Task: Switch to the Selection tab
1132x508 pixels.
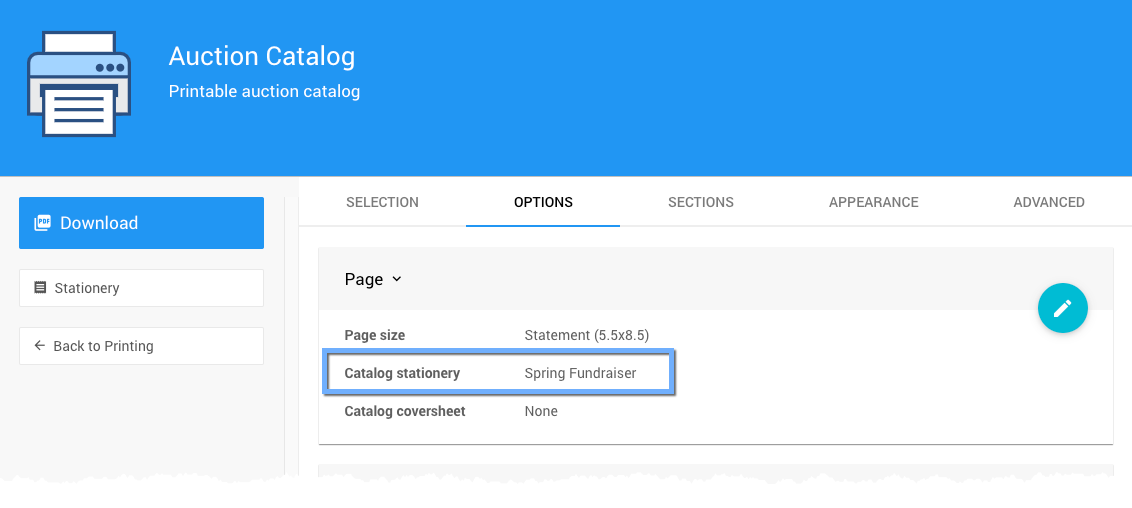Action: (382, 202)
